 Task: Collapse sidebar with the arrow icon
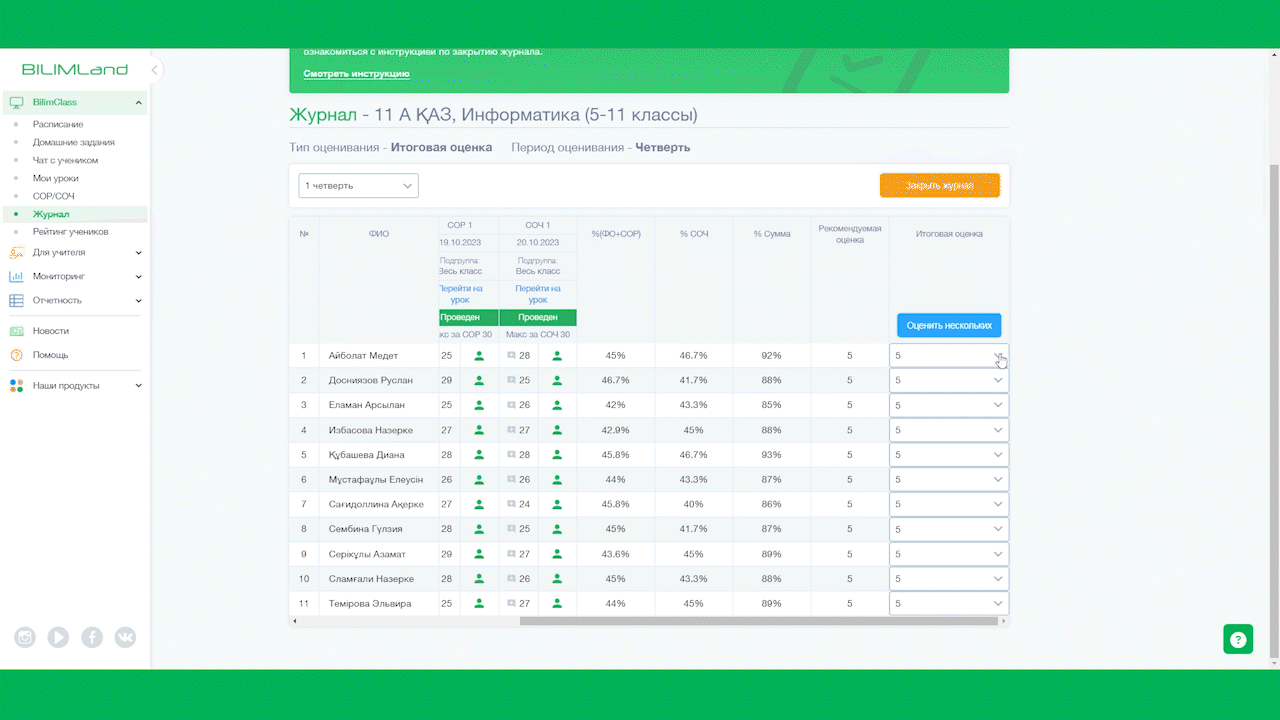(155, 70)
